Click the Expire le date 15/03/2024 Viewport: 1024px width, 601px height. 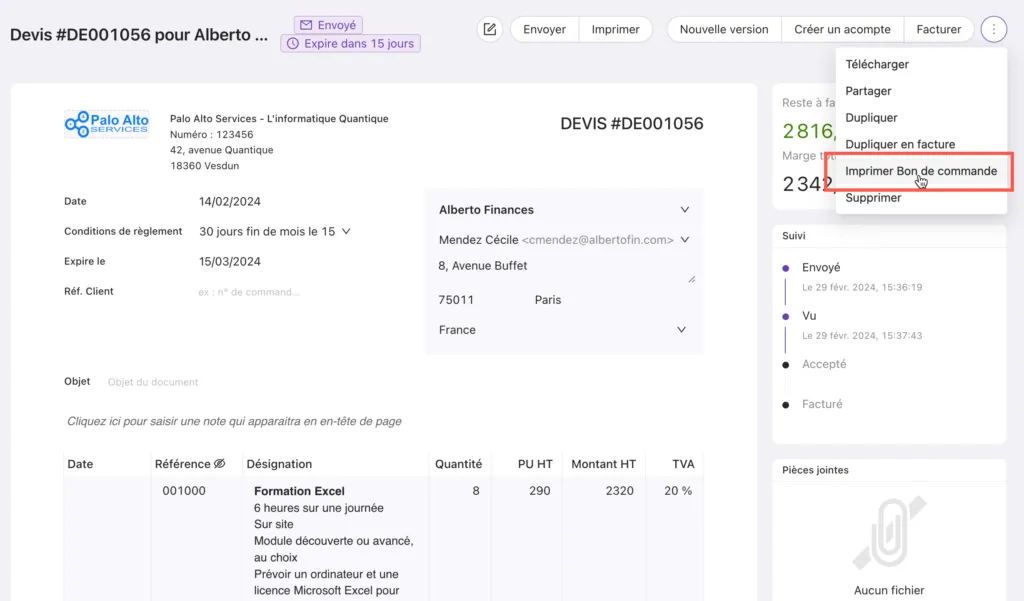230,261
